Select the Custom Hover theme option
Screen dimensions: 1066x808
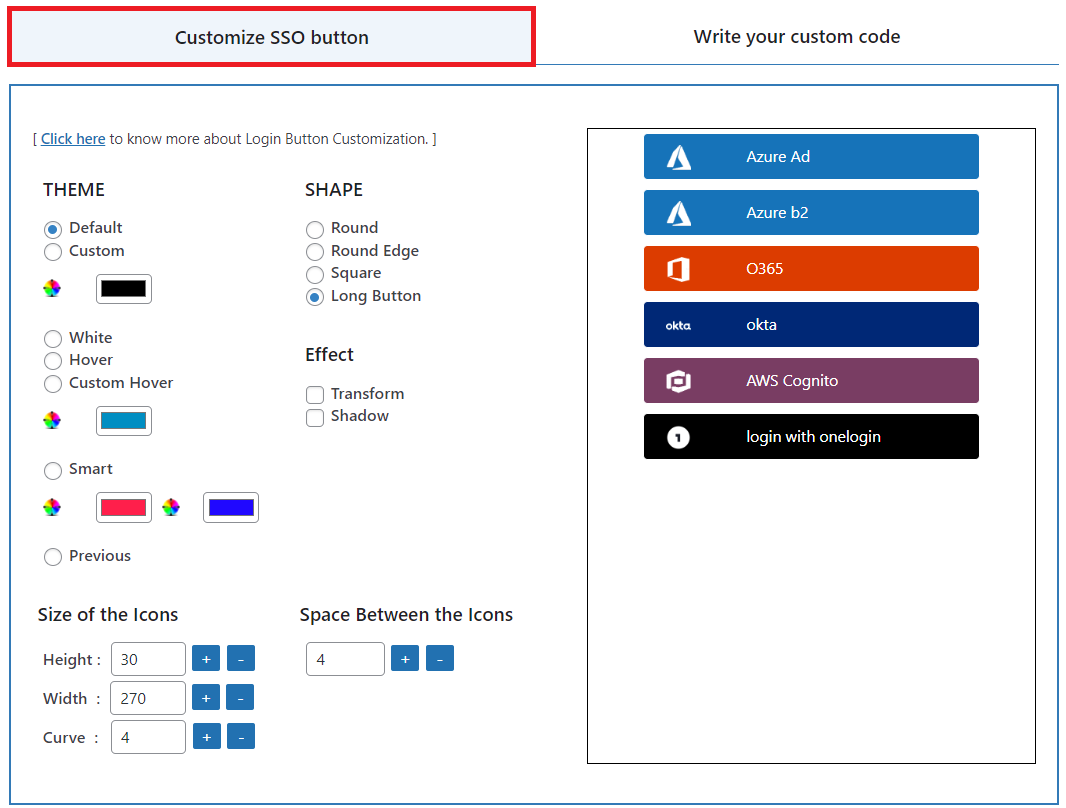pyautogui.click(x=52, y=384)
